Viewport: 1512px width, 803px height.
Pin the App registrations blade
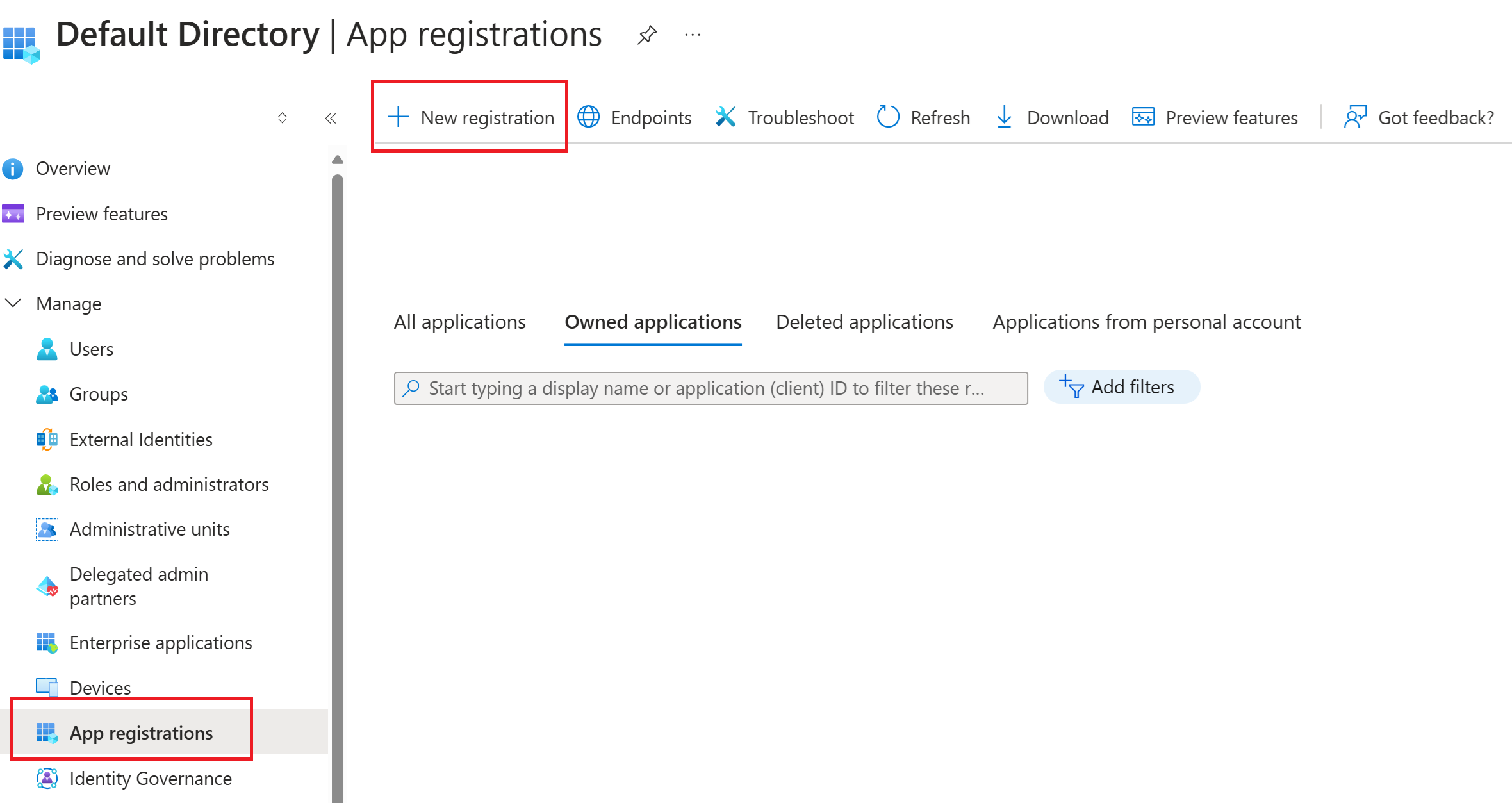coord(647,35)
